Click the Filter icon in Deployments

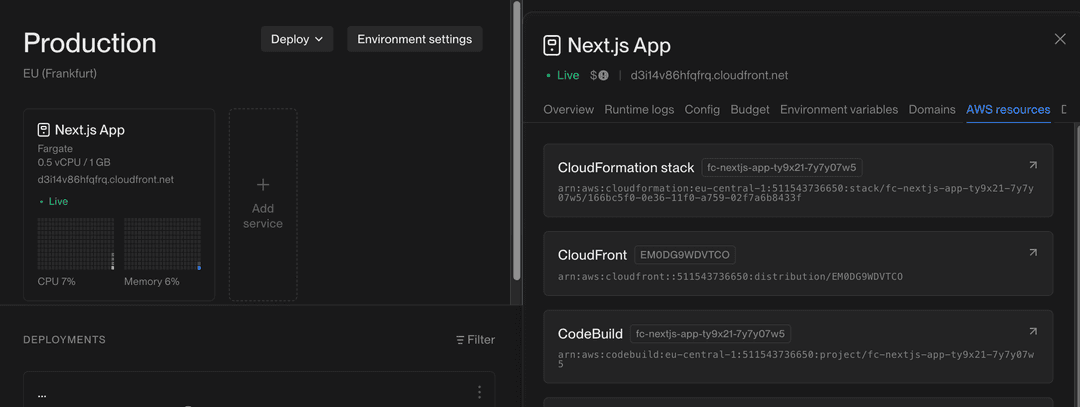[460, 340]
